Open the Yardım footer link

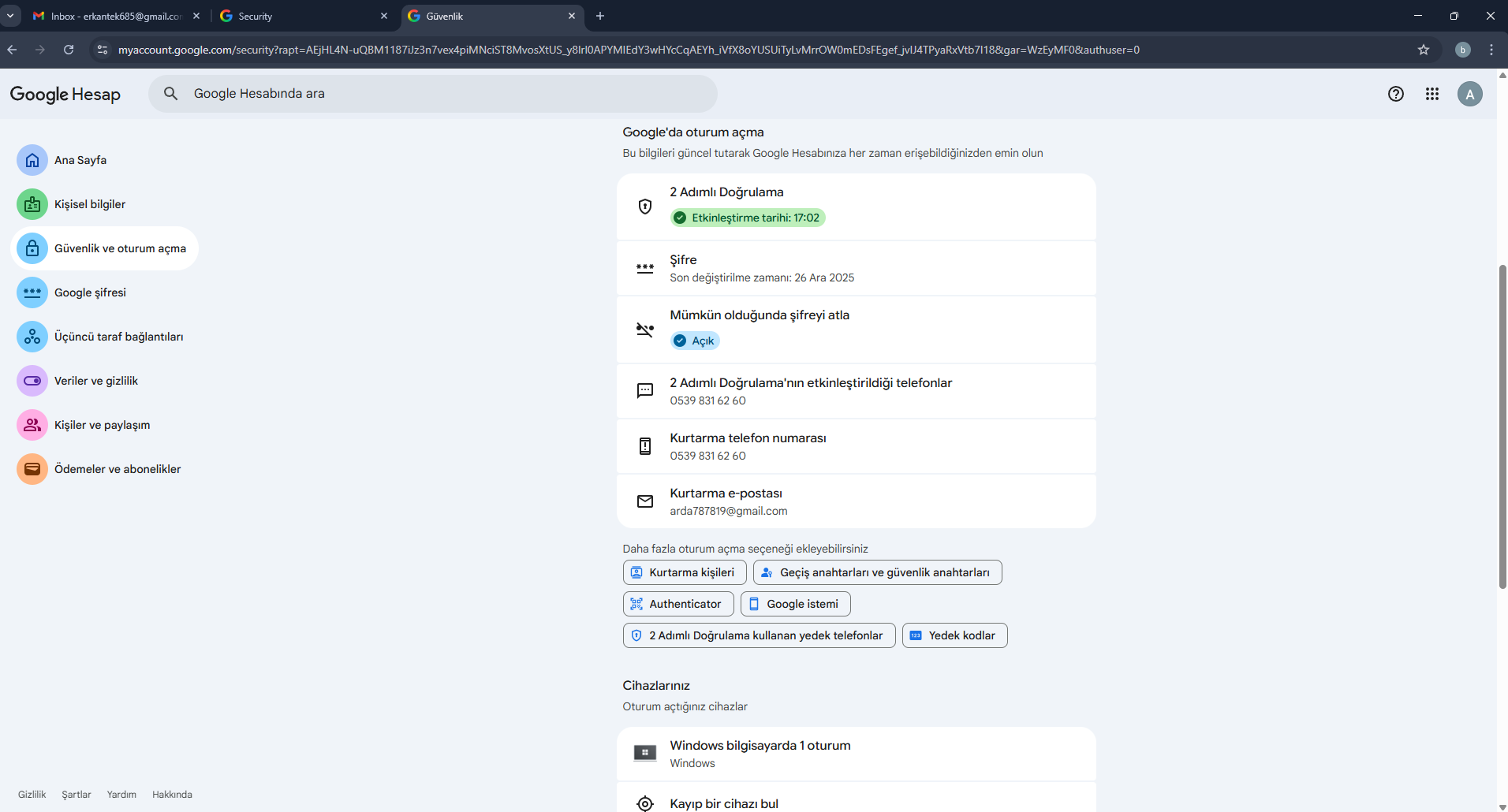click(121, 795)
